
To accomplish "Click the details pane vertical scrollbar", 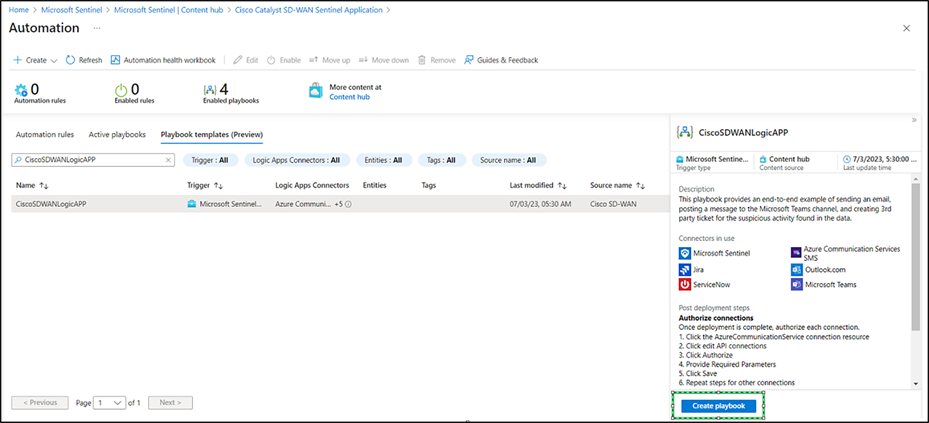I will (915, 257).
